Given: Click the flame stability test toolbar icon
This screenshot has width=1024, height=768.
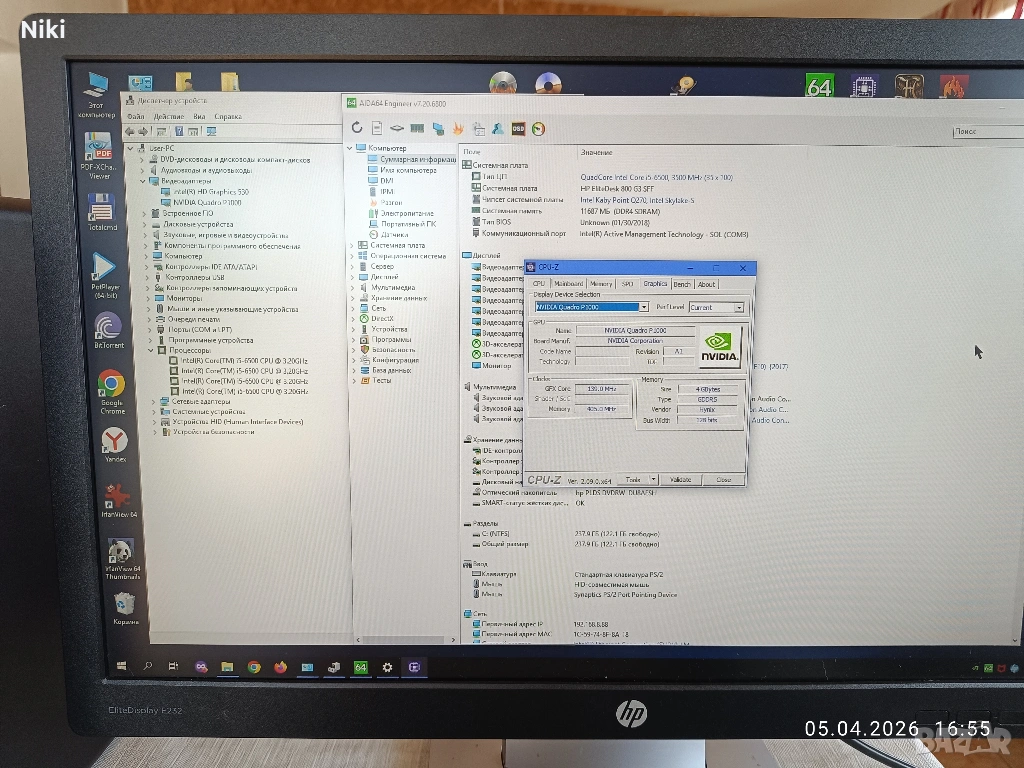Looking at the screenshot, I should pos(458,128).
